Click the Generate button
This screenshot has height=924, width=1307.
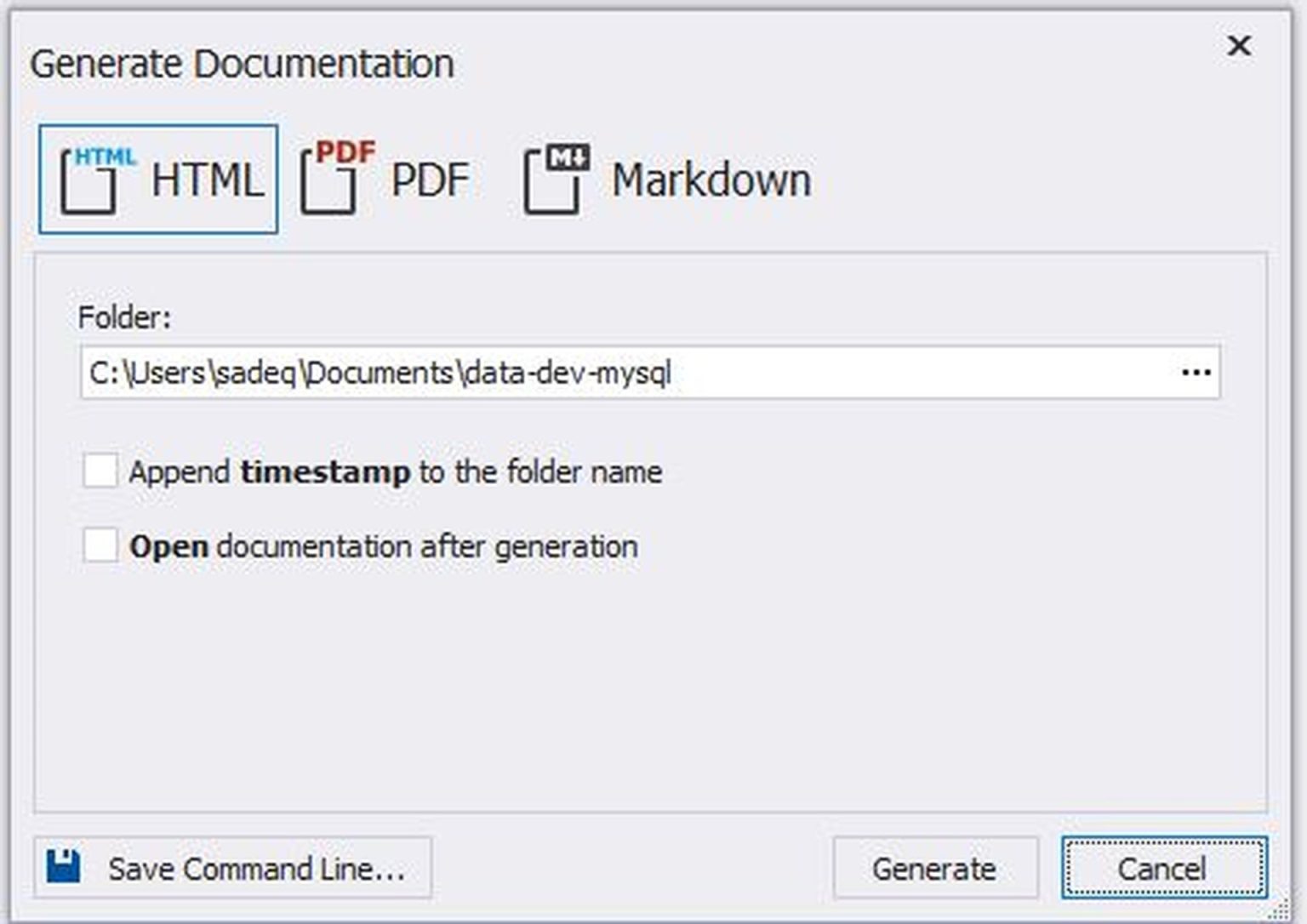[x=933, y=868]
